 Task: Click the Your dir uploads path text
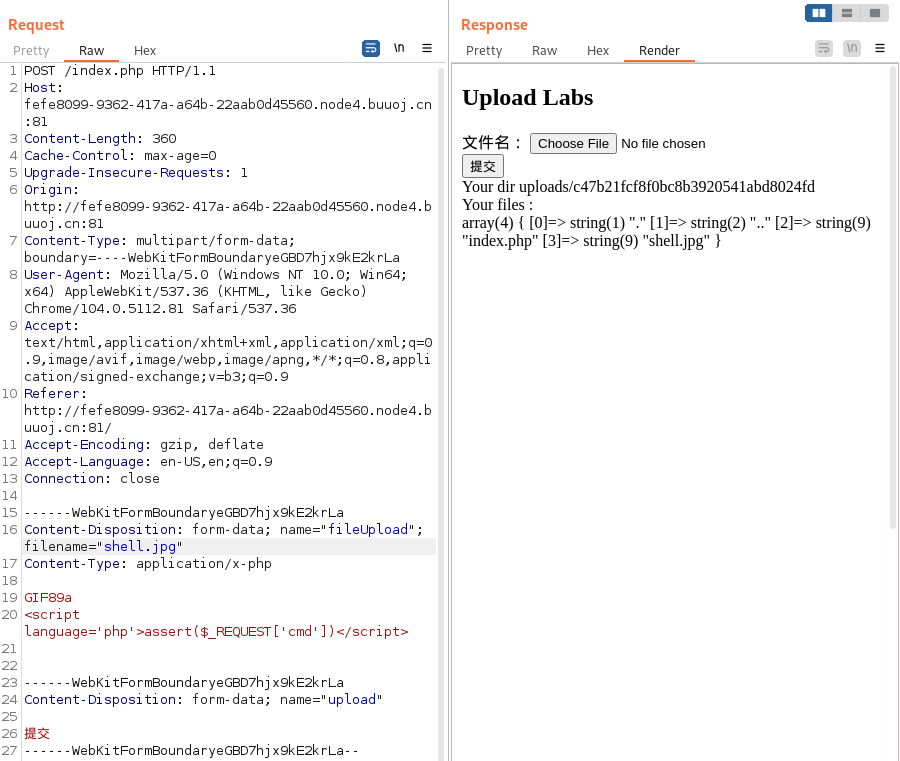coord(638,187)
